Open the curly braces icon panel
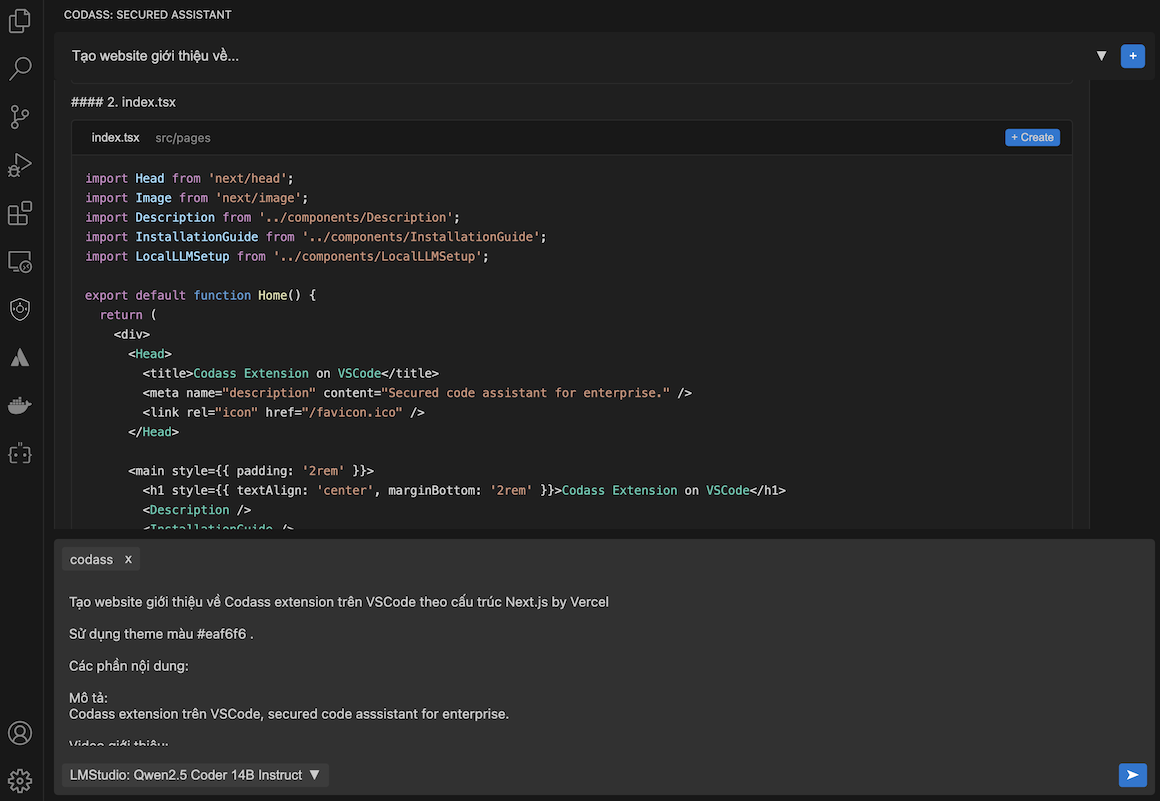This screenshot has width=1160, height=801. (x=20, y=454)
